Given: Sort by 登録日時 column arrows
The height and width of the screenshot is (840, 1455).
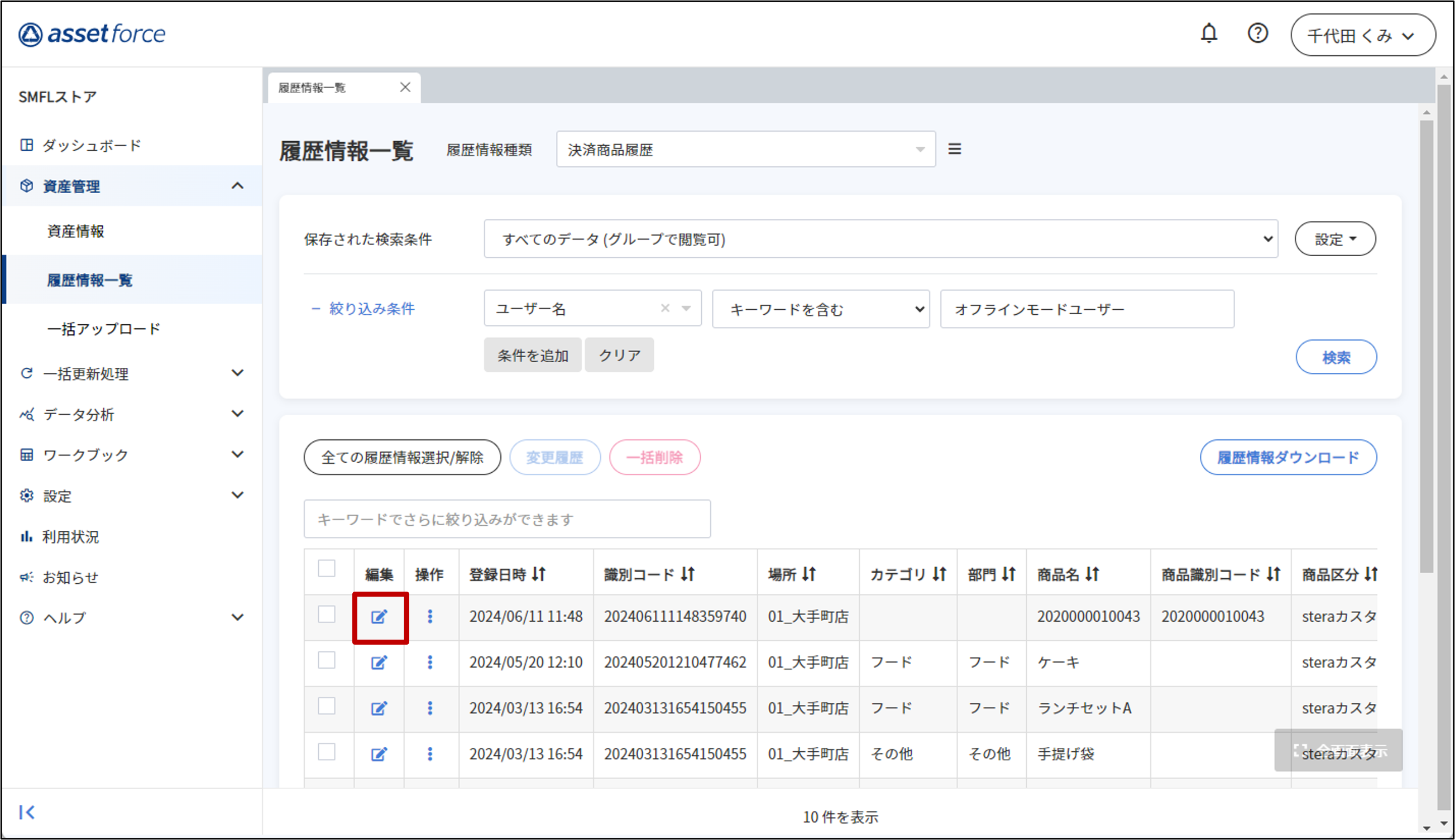Looking at the screenshot, I should coord(539,574).
